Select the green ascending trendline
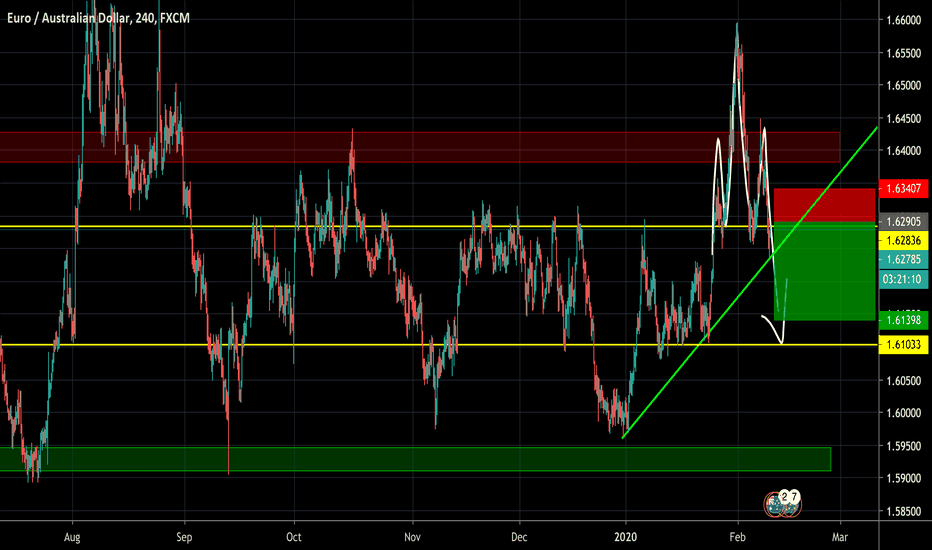Screen dimensions: 932x550 pos(750,282)
